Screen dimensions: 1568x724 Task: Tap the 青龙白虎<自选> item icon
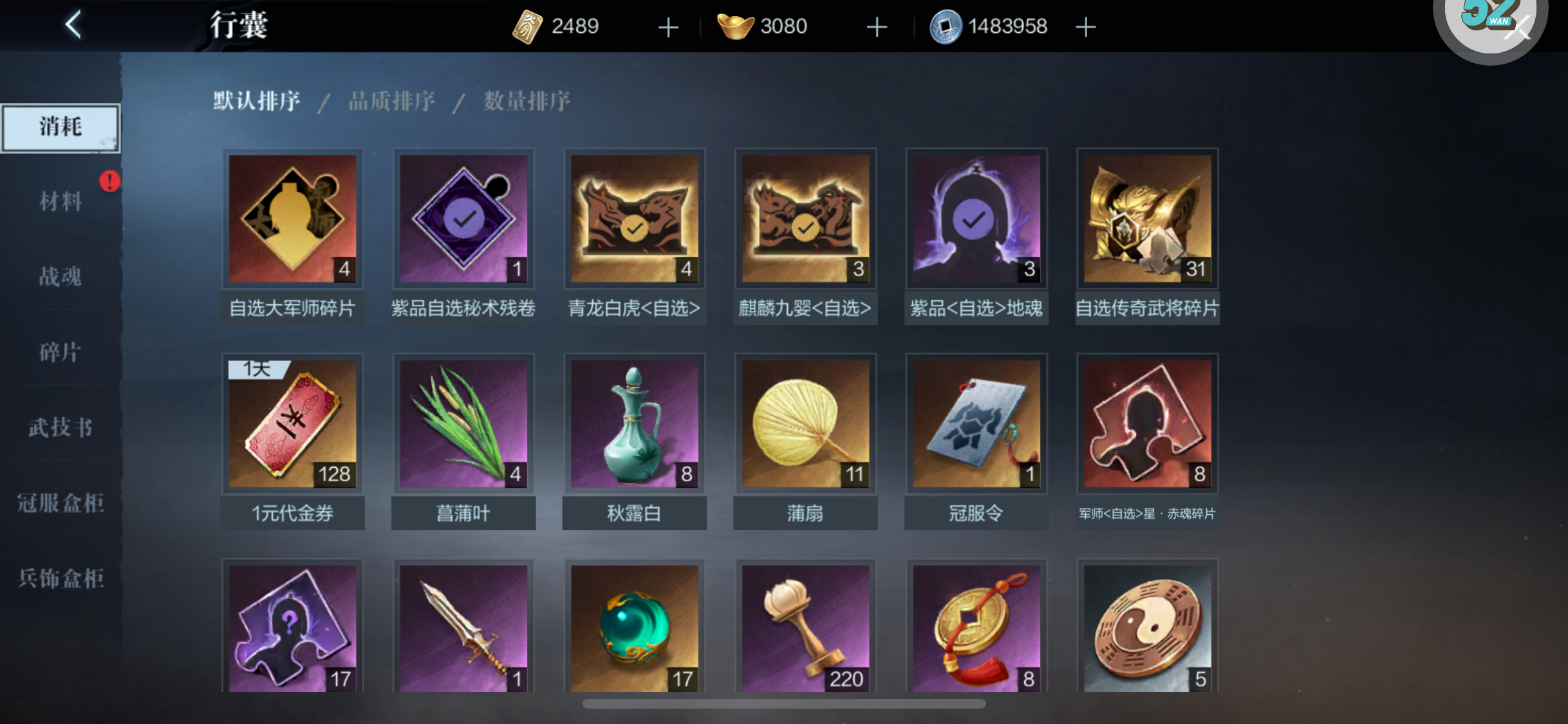[x=635, y=219]
